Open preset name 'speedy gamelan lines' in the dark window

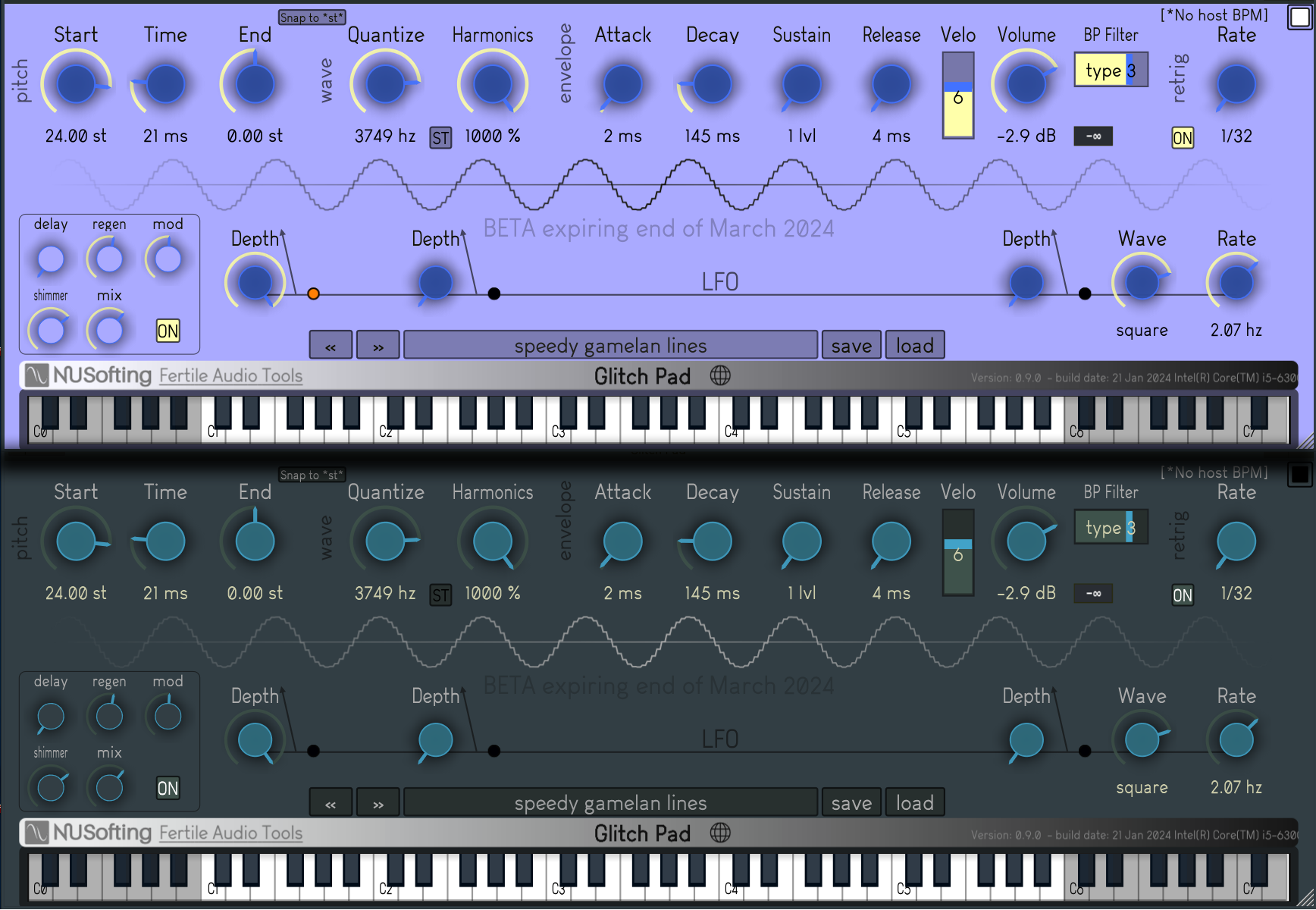click(611, 802)
